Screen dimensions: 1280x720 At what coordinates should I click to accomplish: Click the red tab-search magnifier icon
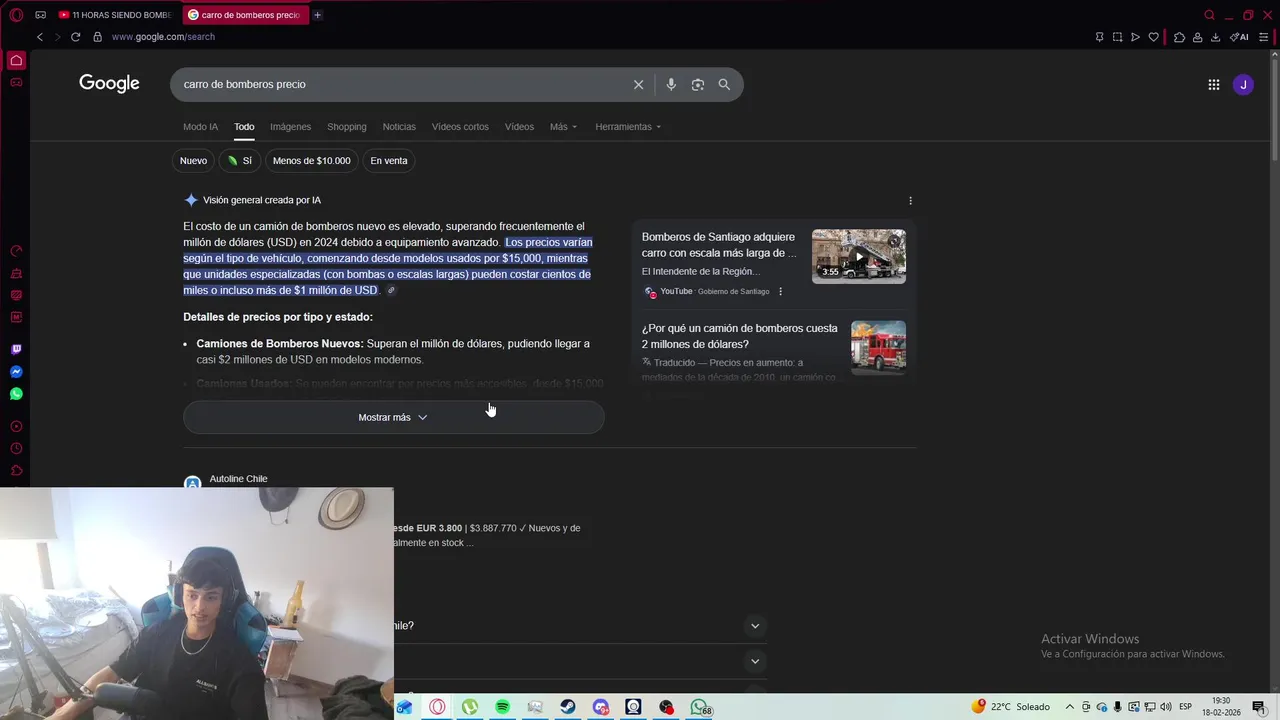click(1209, 15)
